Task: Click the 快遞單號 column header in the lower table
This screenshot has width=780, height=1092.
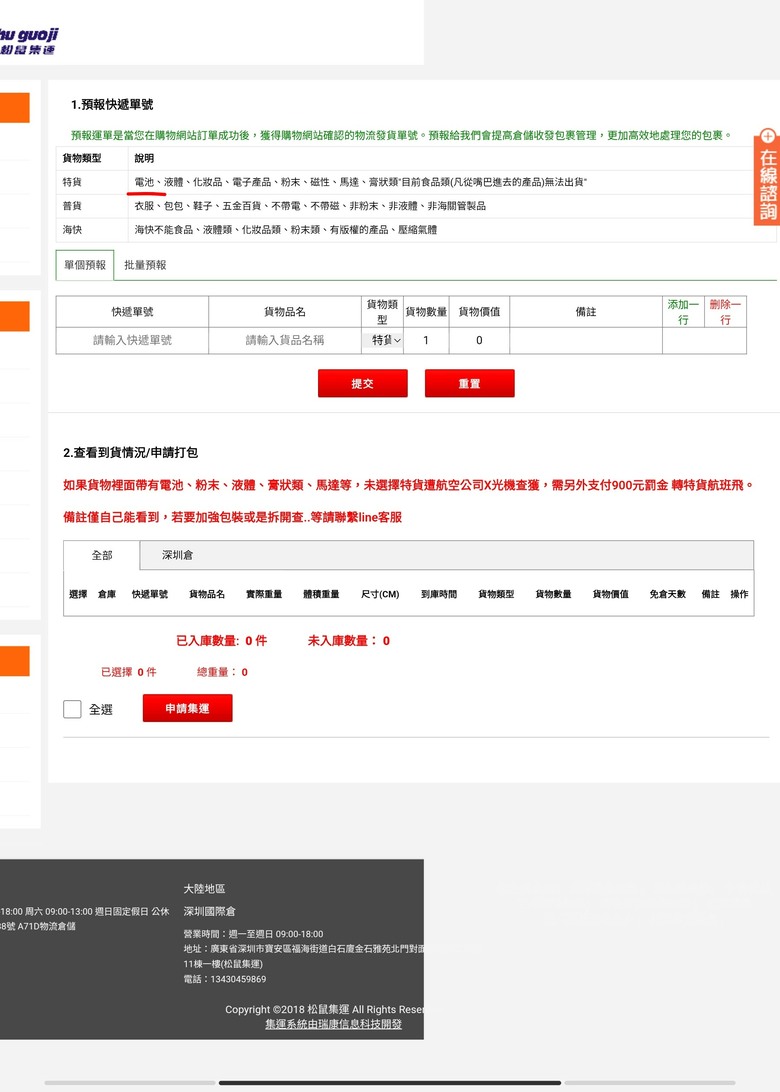Action: [x=150, y=594]
